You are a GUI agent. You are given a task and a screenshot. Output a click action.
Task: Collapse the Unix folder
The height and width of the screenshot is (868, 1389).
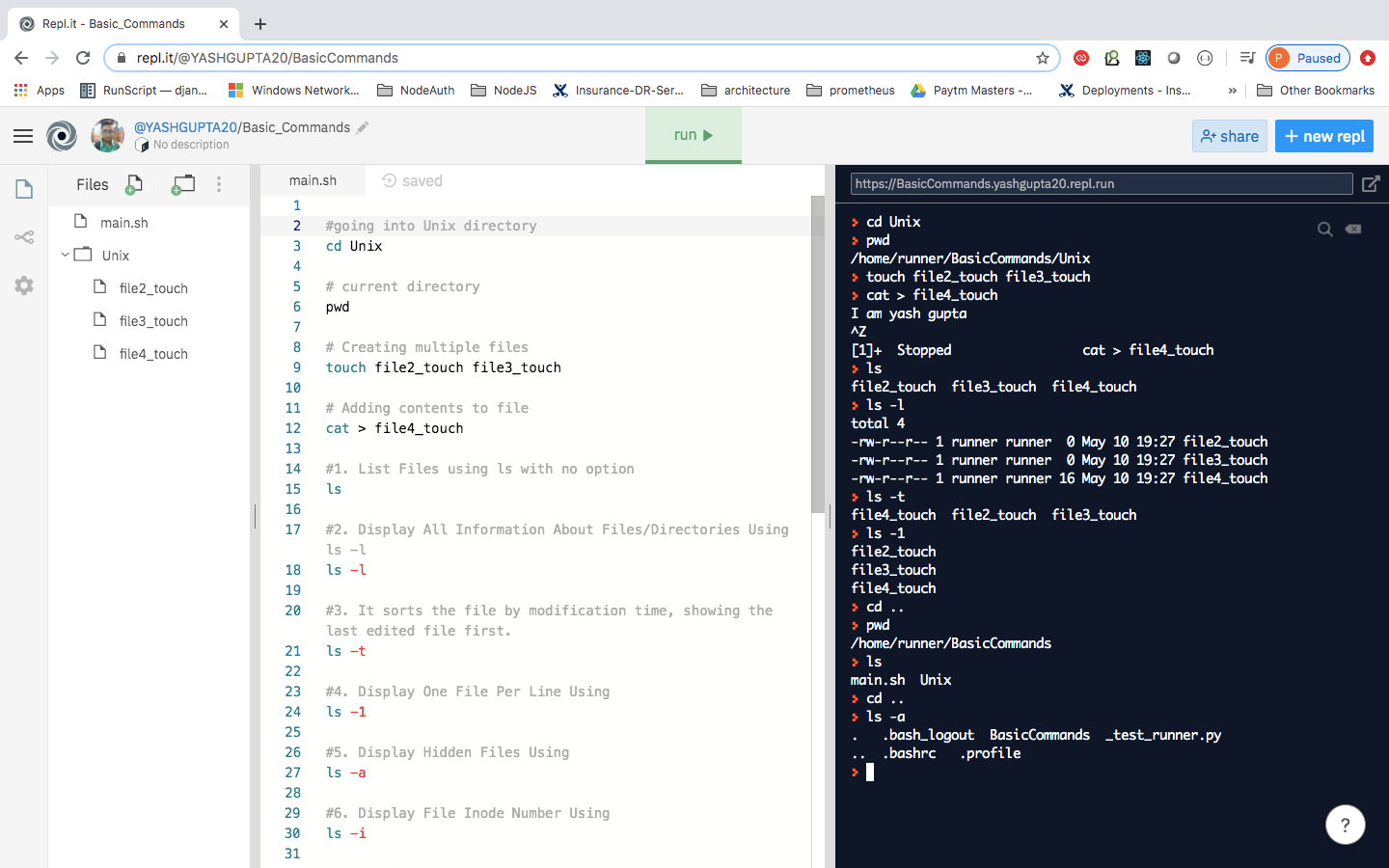pyautogui.click(x=65, y=256)
